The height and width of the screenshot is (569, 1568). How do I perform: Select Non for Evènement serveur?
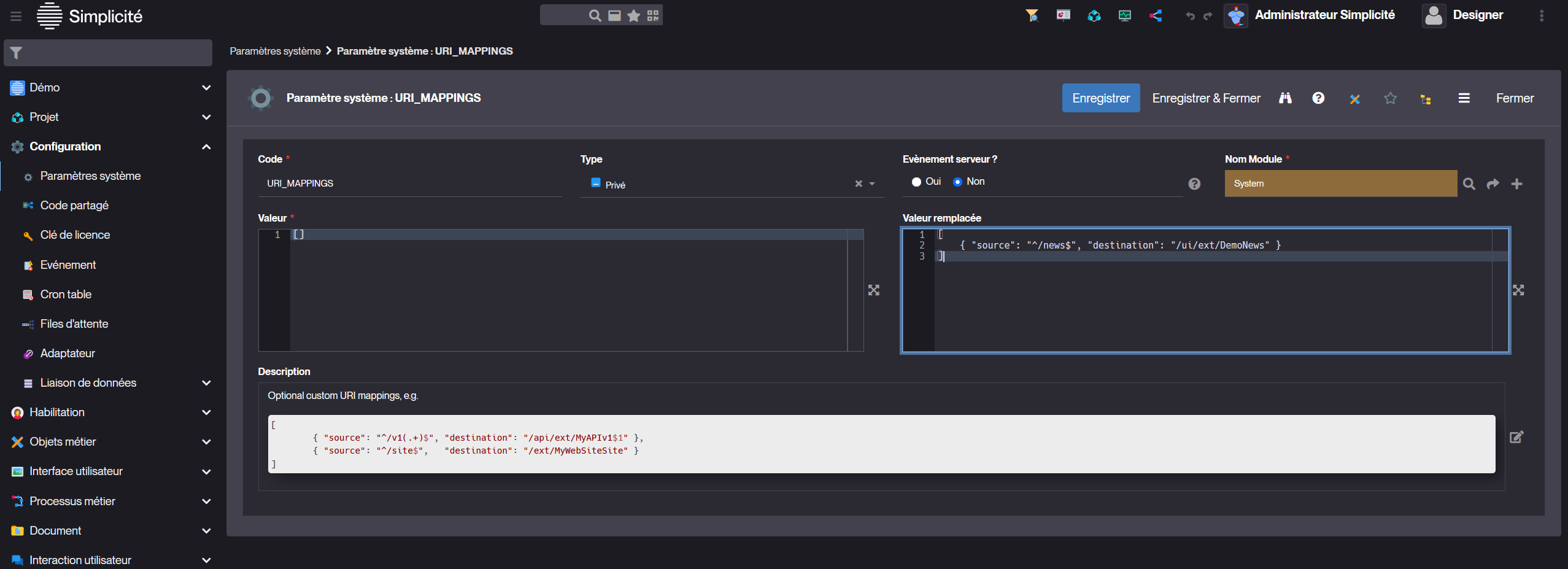957,182
